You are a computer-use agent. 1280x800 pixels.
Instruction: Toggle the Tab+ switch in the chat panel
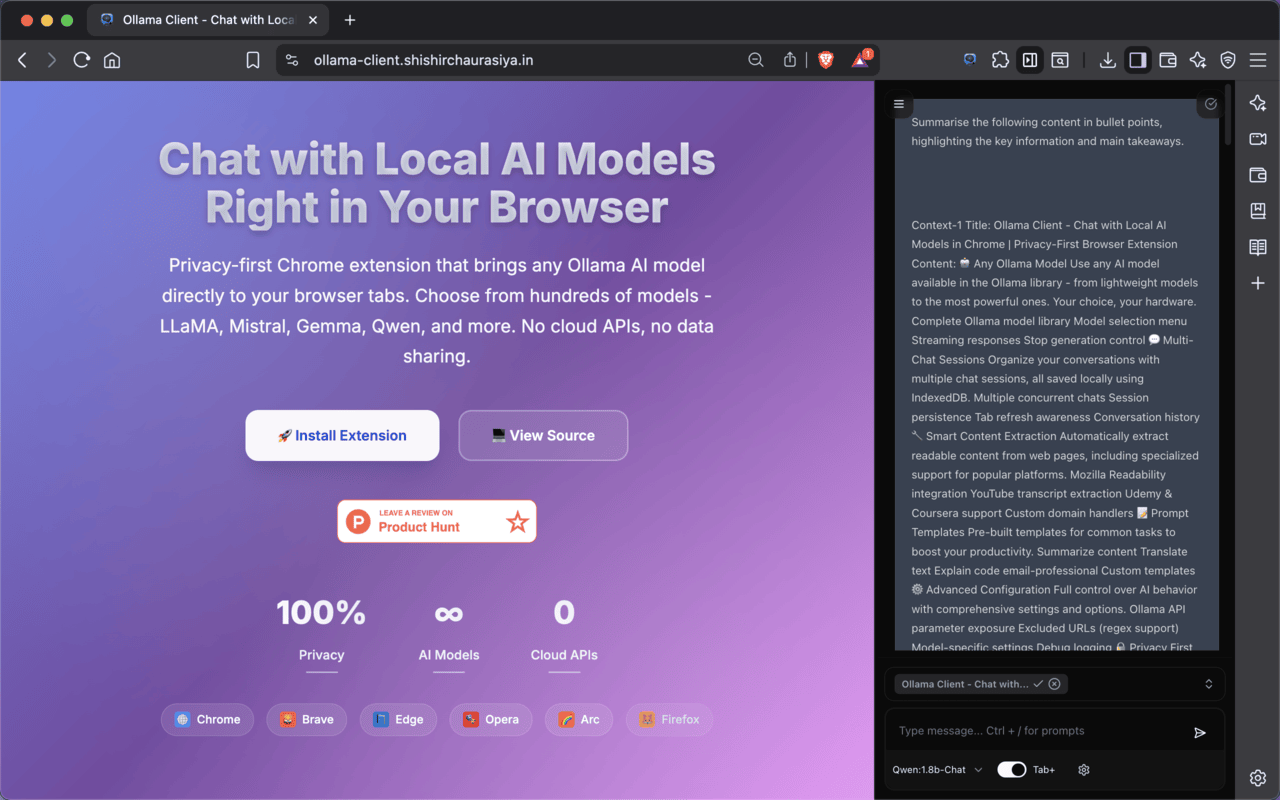[x=1013, y=769]
